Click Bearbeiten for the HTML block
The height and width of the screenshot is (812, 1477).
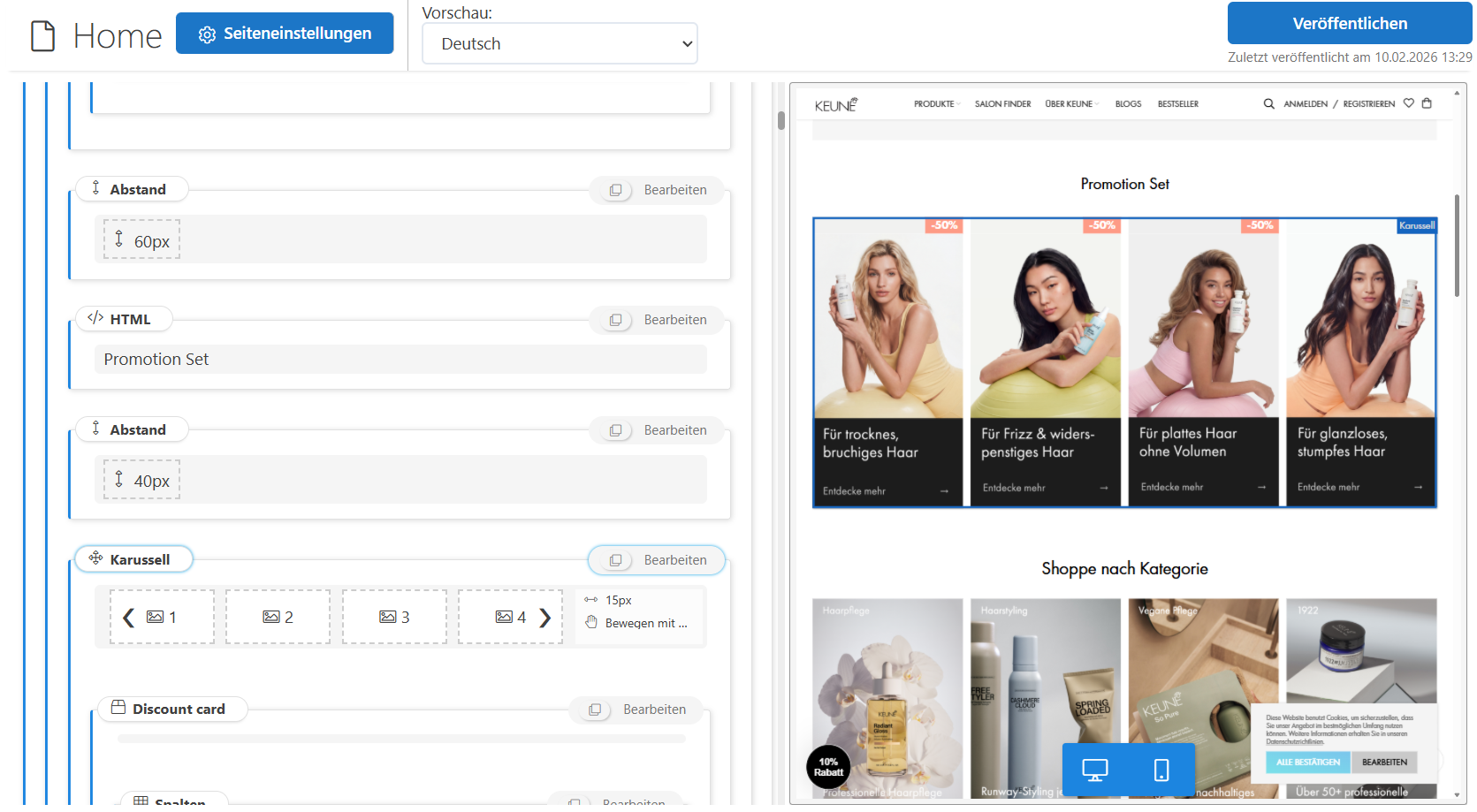tap(675, 320)
